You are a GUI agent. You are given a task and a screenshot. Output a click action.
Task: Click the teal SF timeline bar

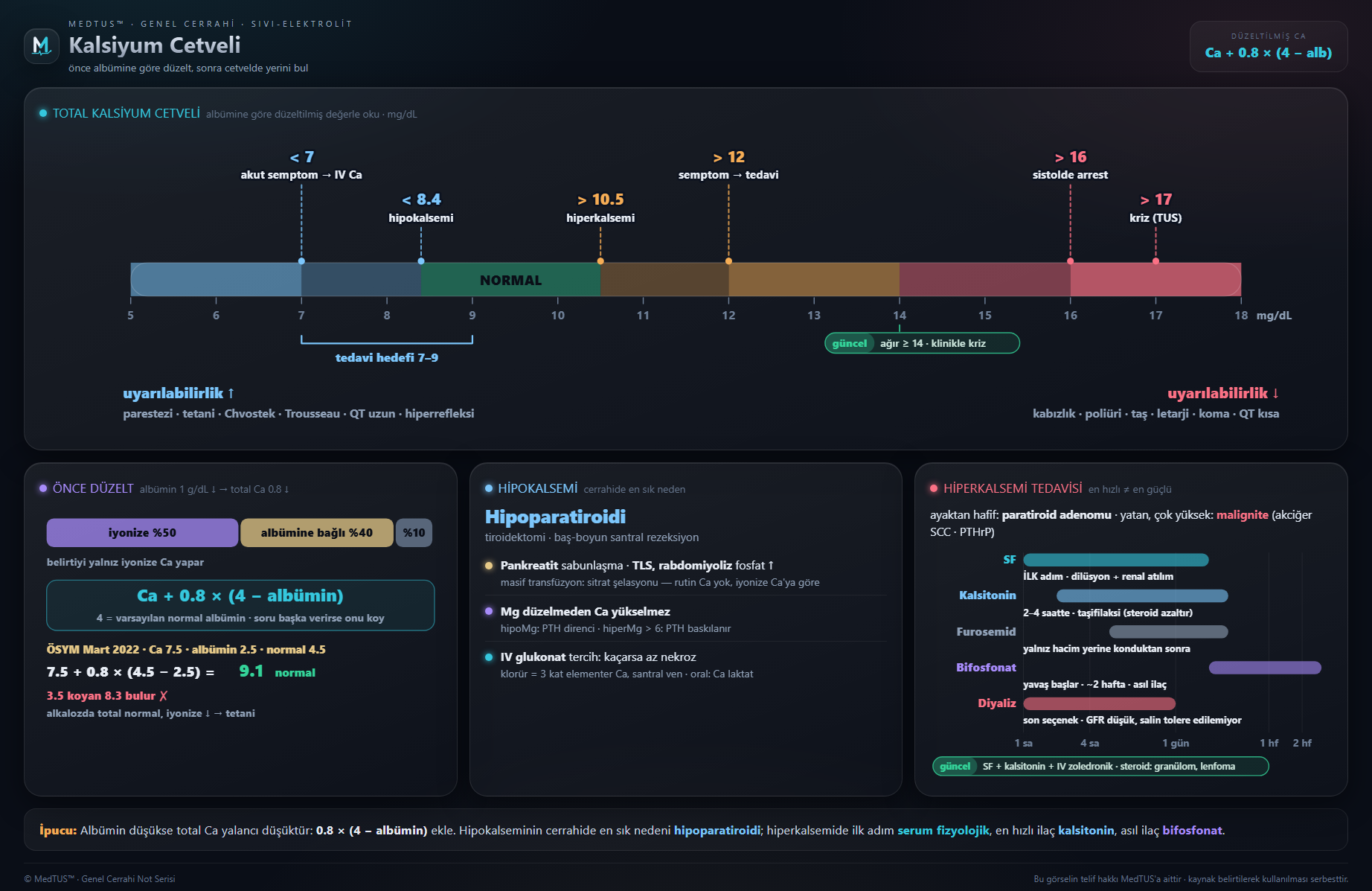[x=1116, y=560]
